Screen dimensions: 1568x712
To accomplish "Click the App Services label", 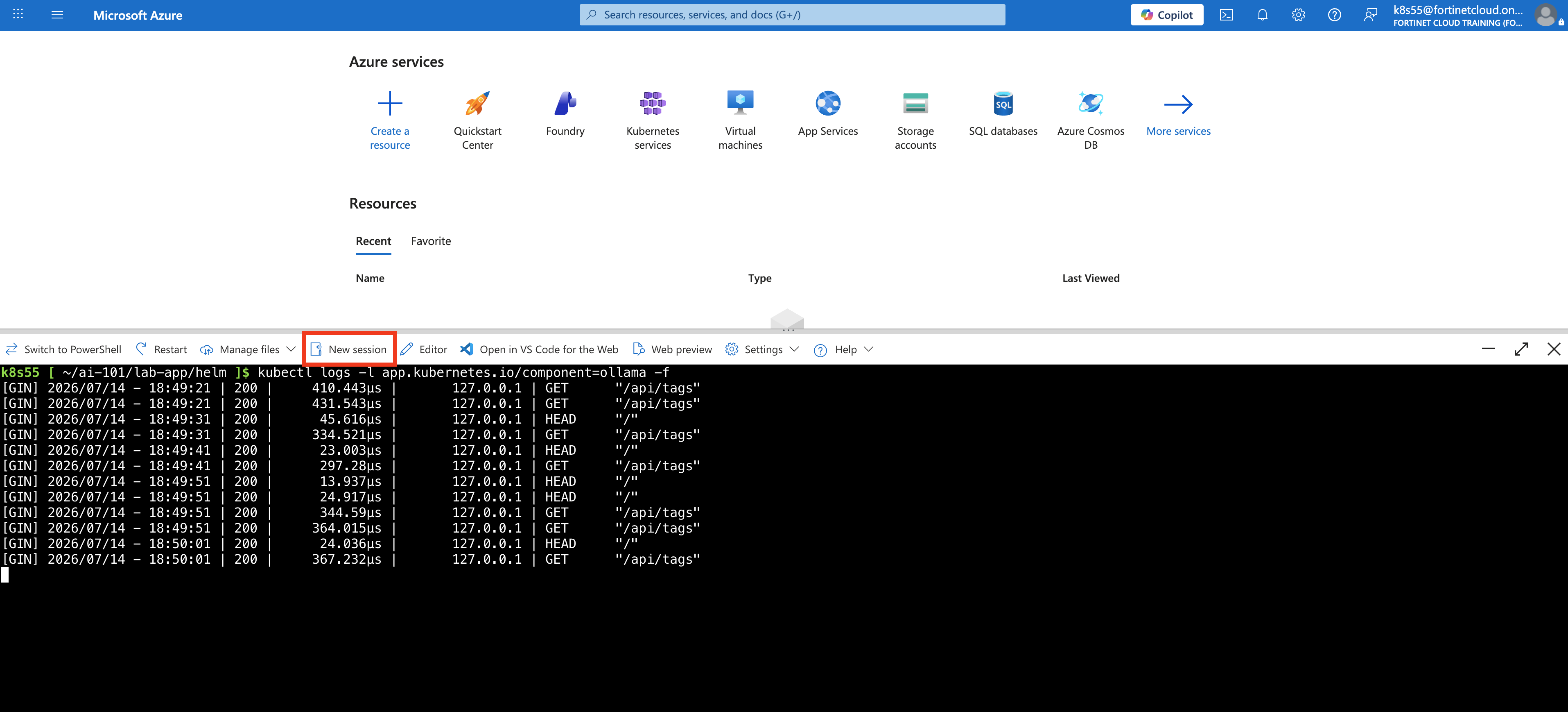I will click(x=828, y=132).
